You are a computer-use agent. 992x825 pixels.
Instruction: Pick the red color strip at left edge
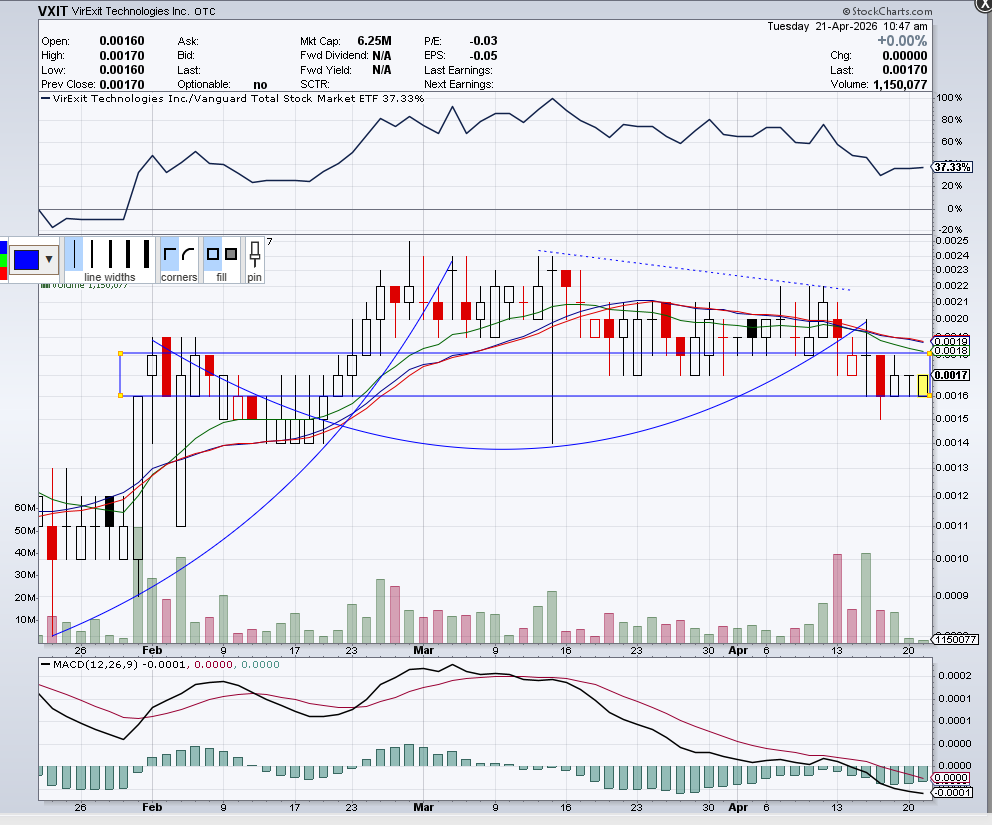click(x=3, y=273)
